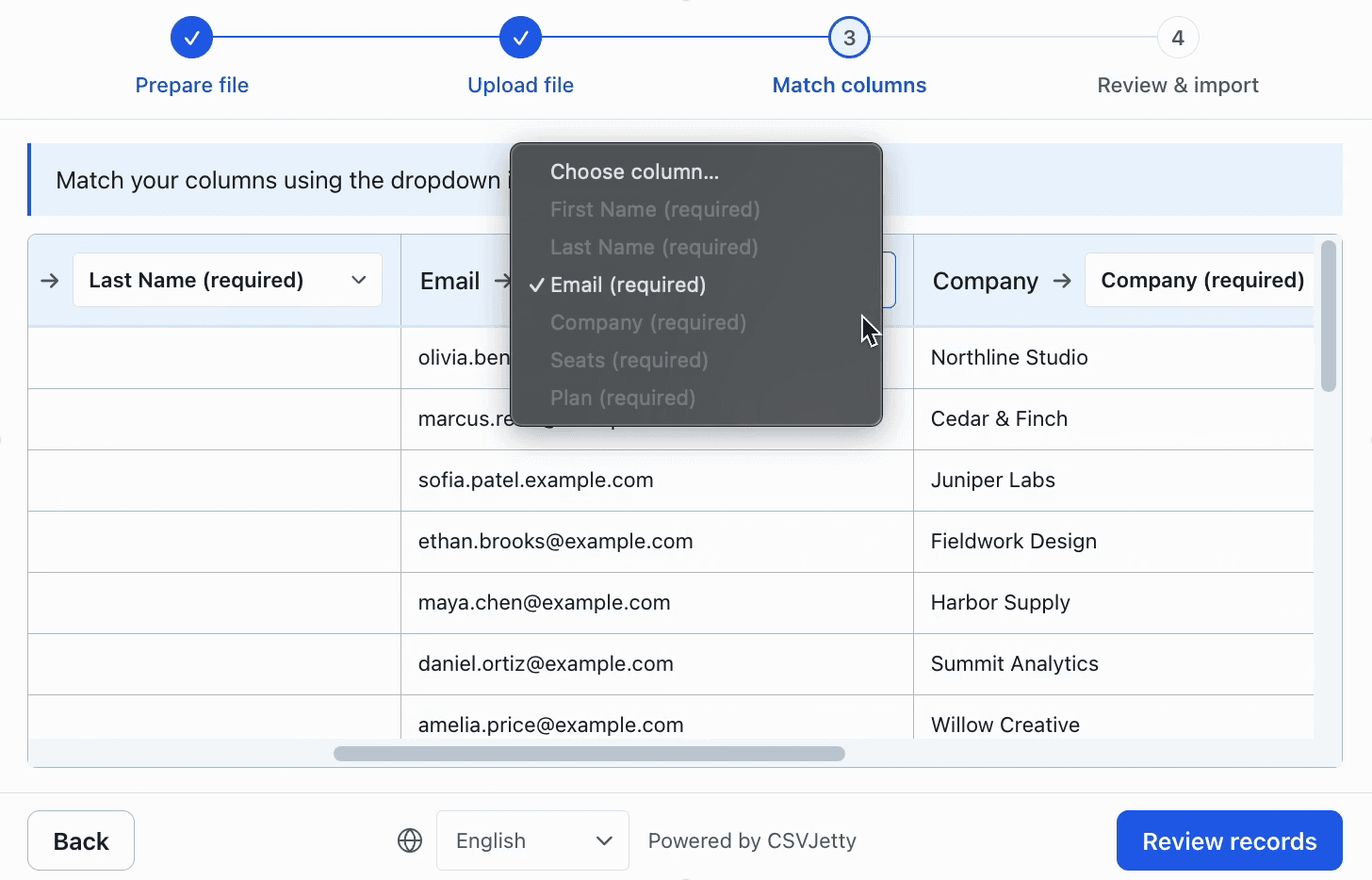Click the Review records button
The width and height of the screenshot is (1372, 880).
[x=1229, y=840]
